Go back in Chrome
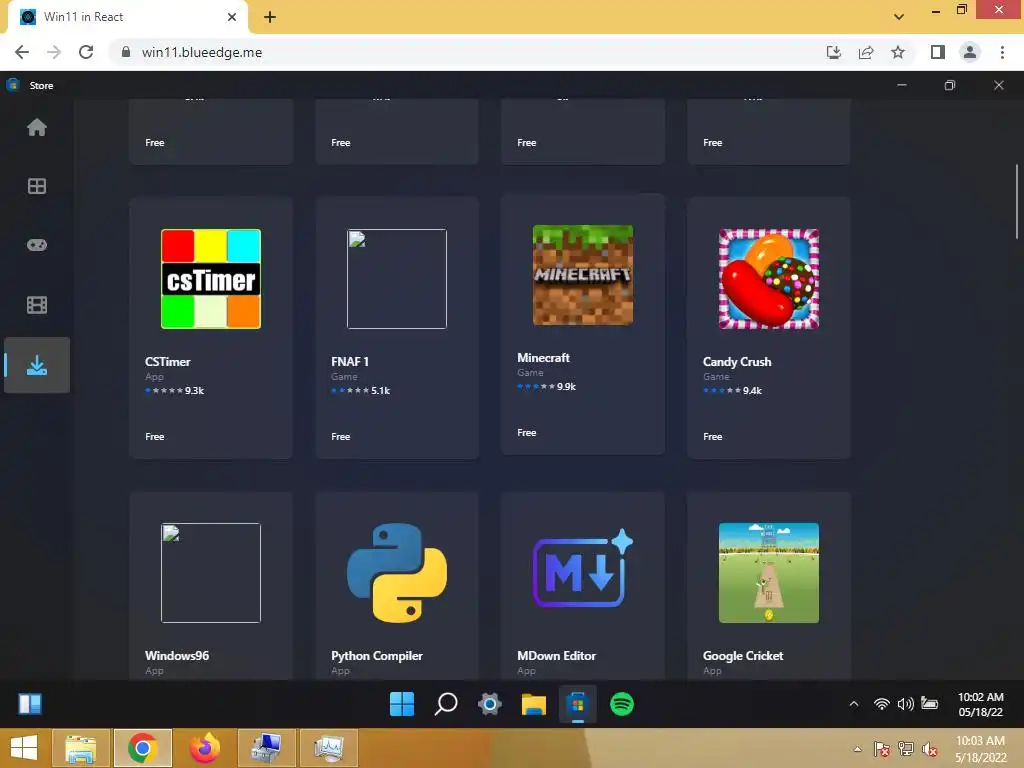This screenshot has height=768, width=1024. [22, 52]
